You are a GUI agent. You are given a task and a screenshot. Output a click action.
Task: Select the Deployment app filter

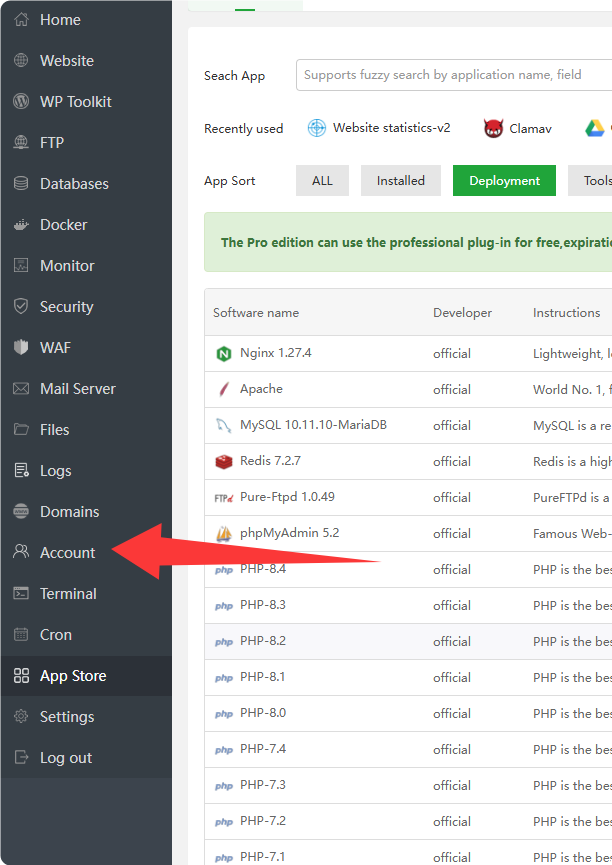coord(504,180)
